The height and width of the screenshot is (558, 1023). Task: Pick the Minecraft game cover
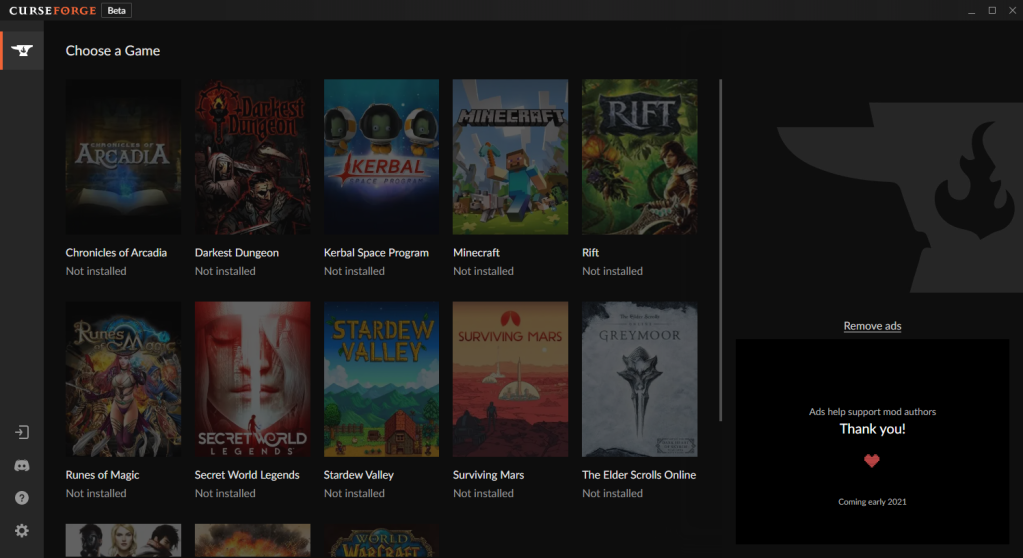(x=510, y=157)
